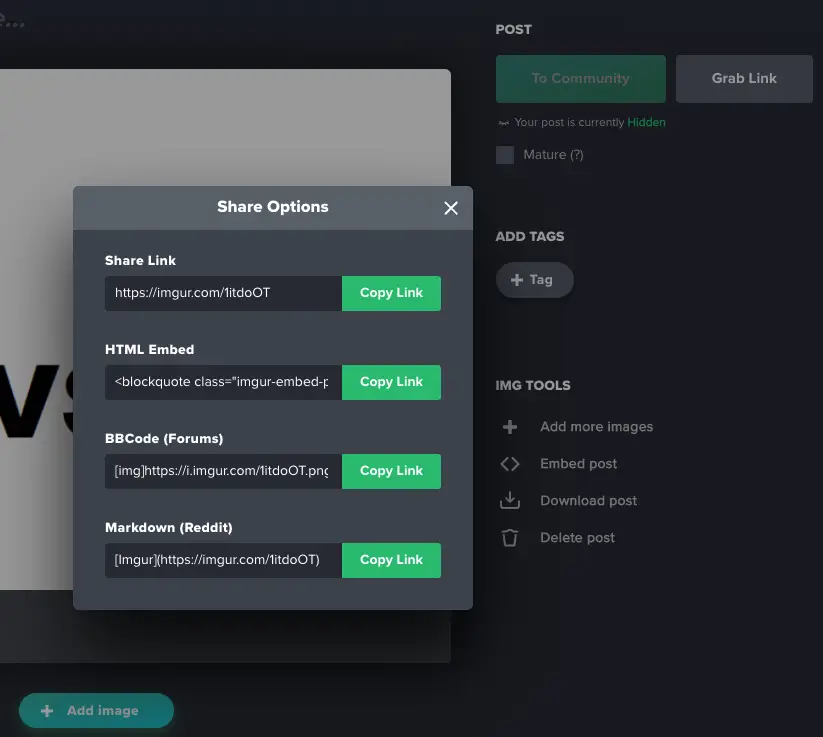Click the Share Link heading

point(140,260)
